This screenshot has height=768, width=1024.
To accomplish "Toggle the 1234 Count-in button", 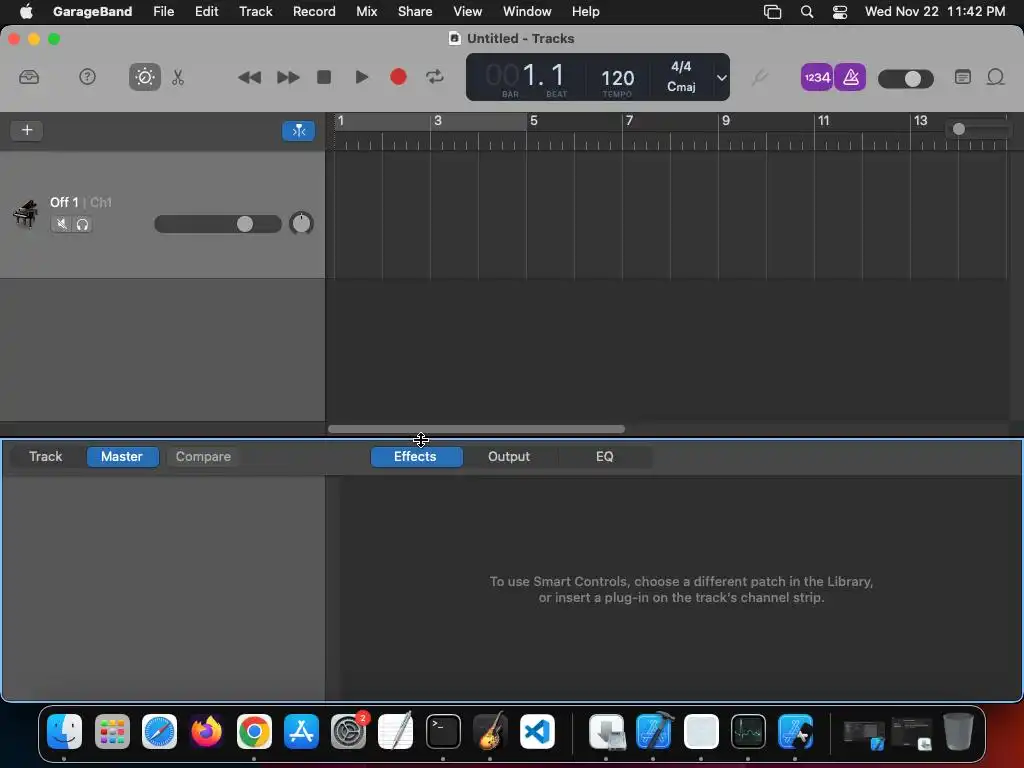I will pyautogui.click(x=816, y=77).
